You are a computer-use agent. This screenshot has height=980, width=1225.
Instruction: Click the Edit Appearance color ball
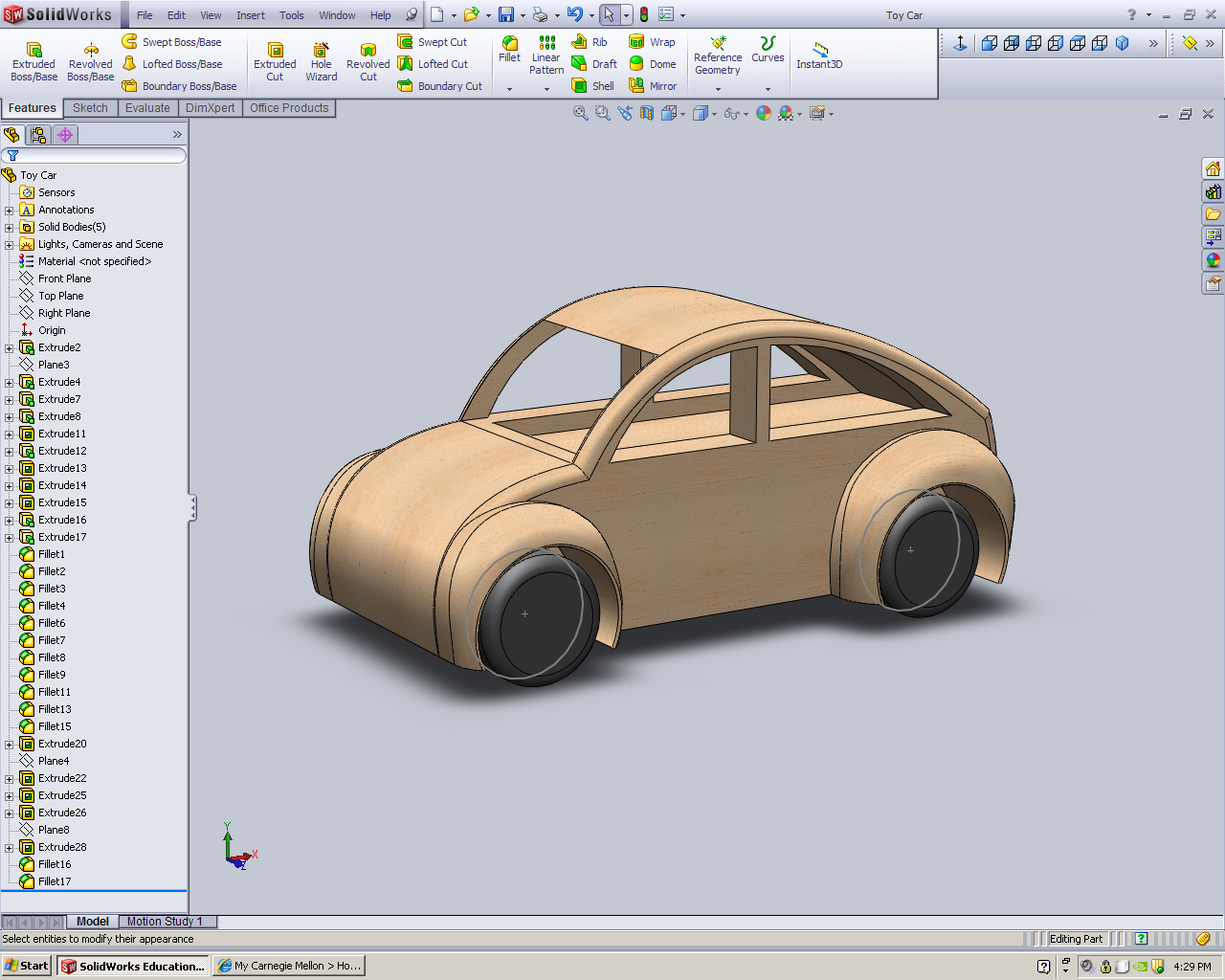click(x=763, y=113)
